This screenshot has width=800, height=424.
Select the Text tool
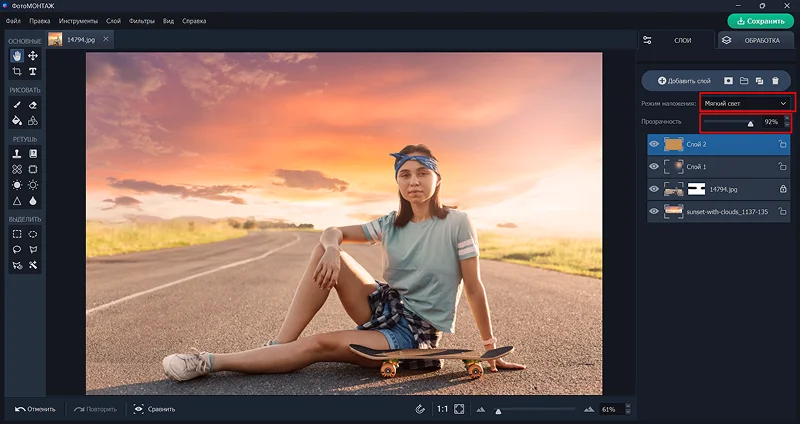click(33, 71)
